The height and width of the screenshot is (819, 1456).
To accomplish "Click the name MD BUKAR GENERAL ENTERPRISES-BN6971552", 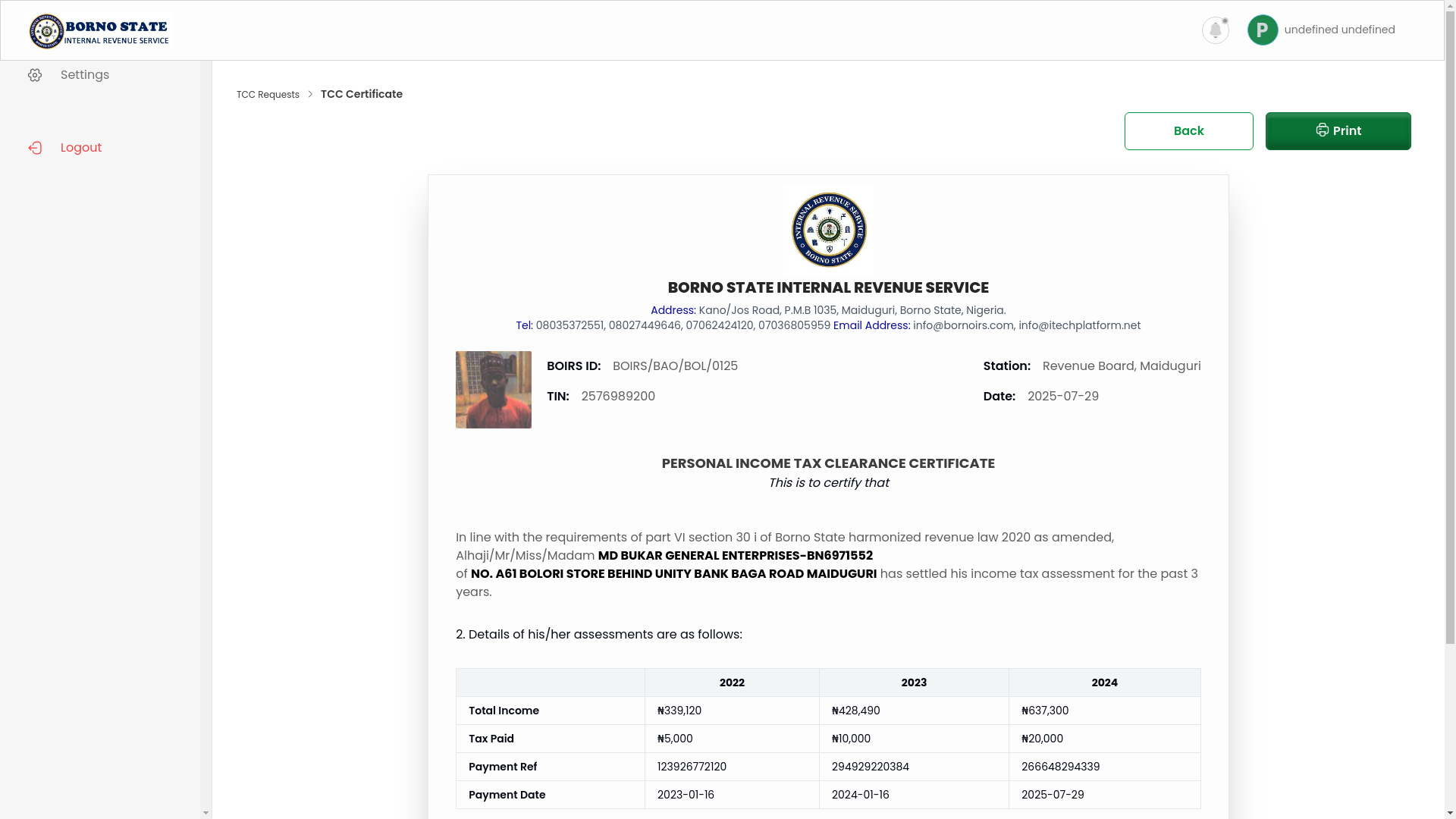I will click(x=735, y=556).
